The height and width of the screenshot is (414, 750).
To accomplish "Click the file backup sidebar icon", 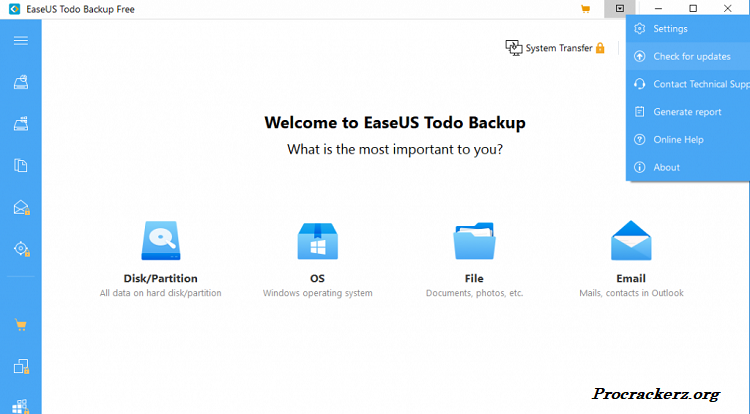I will (x=20, y=165).
